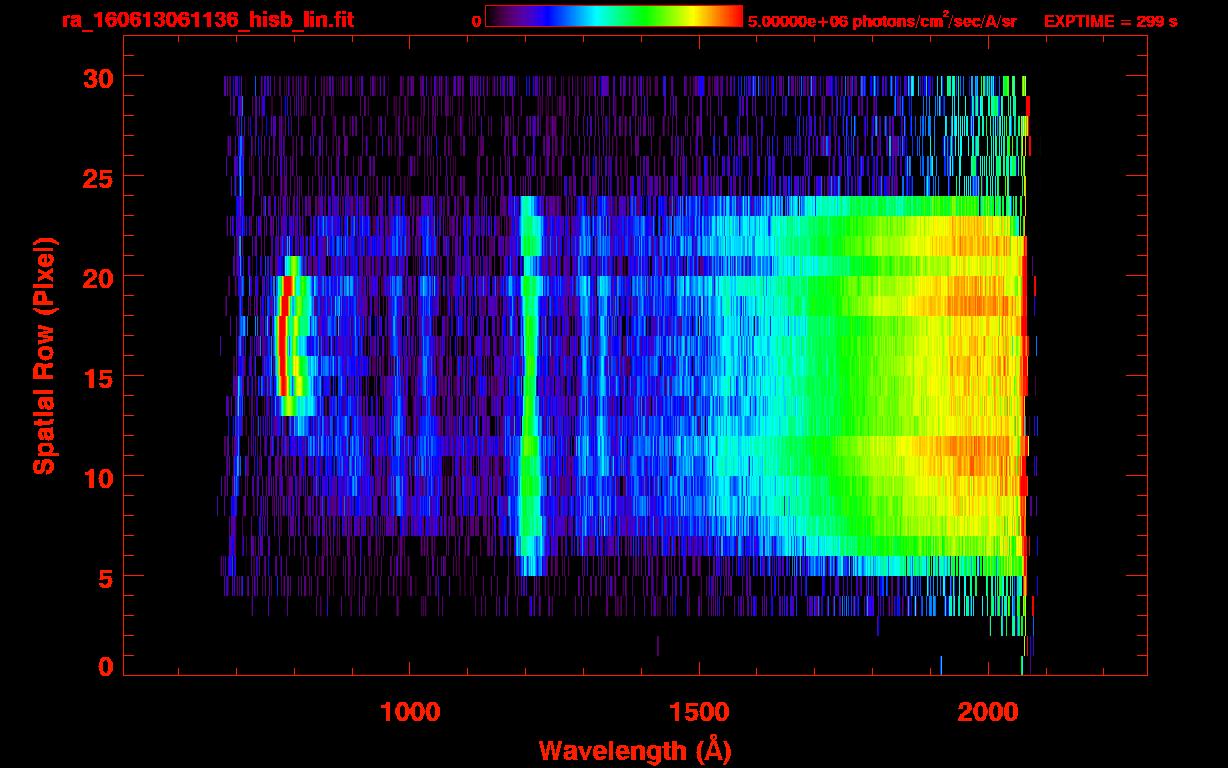Screen dimensions: 1228x768
Task: Click the EXPTIME = 299 s text
Action: (x=1110, y=21)
